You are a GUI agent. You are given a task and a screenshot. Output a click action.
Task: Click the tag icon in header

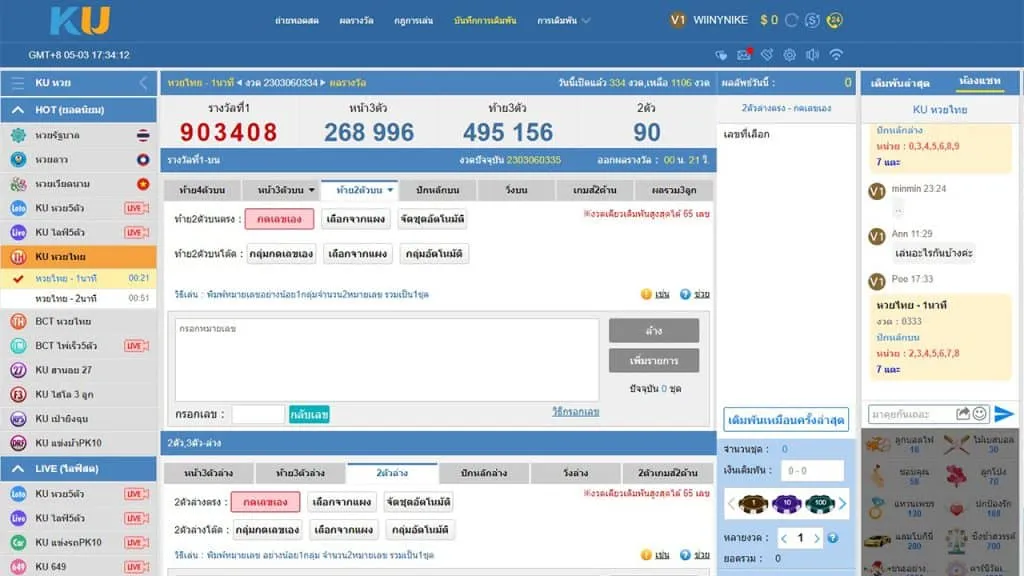(767, 55)
